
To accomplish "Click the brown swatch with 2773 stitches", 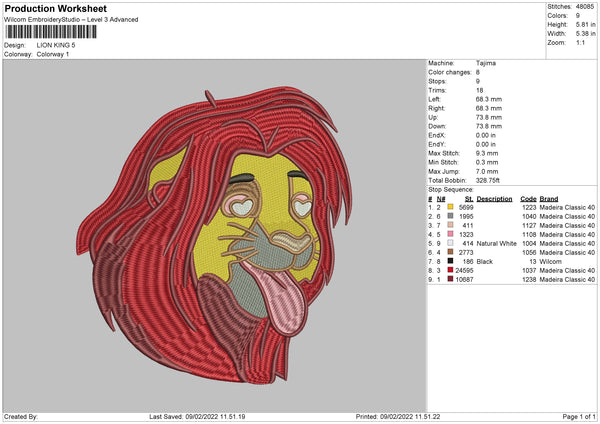I will coord(451,252).
